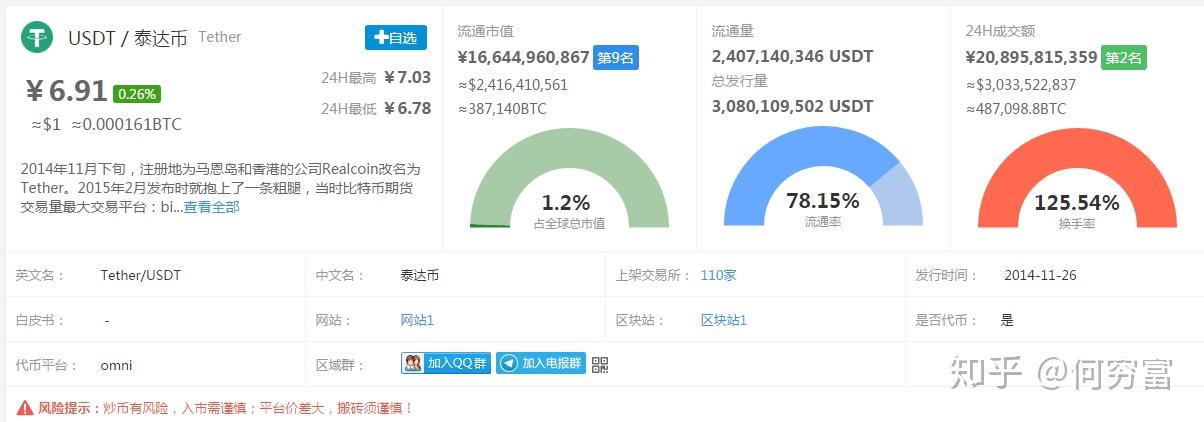This screenshot has height=422, width=1204.
Task: Click the ≈487,098.8BTC value
Action: [x=1016, y=109]
